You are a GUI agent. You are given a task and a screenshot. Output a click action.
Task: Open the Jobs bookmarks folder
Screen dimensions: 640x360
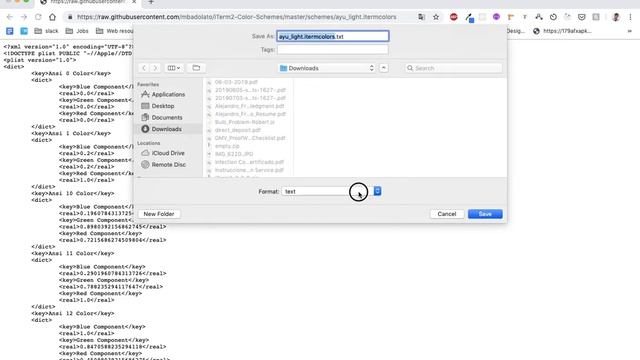pos(77,31)
